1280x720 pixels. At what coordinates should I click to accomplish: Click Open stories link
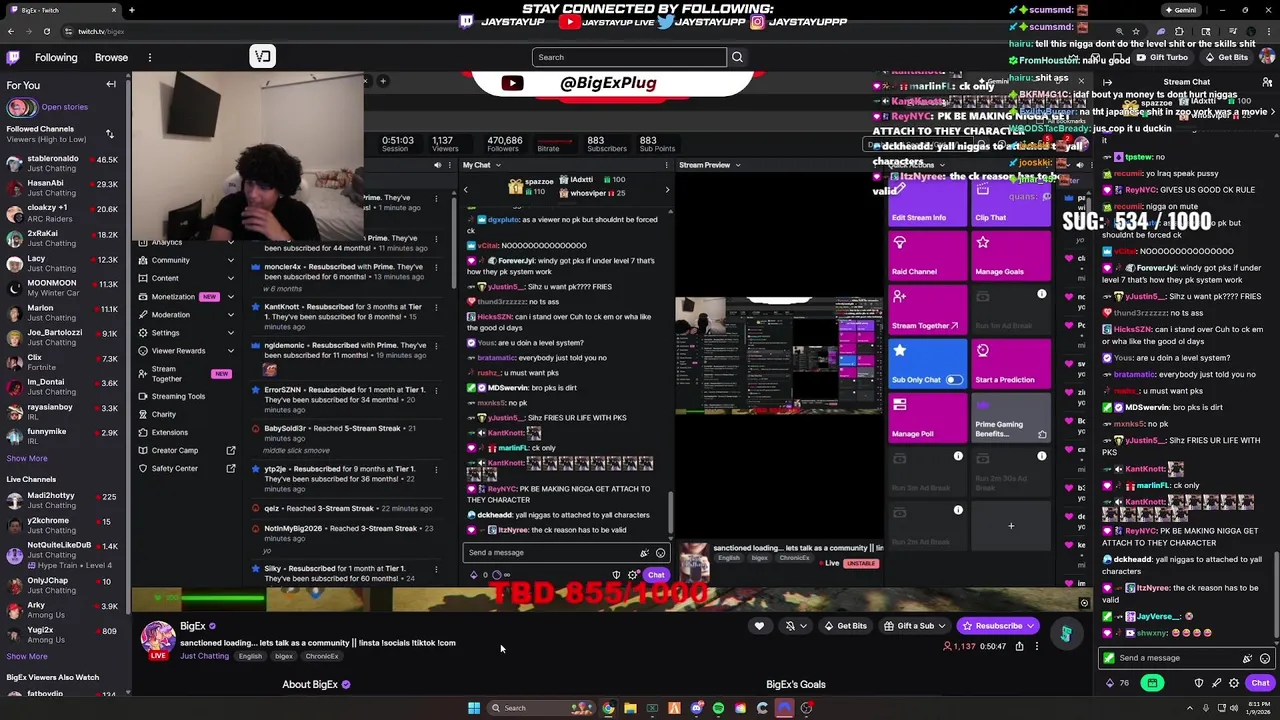64,107
